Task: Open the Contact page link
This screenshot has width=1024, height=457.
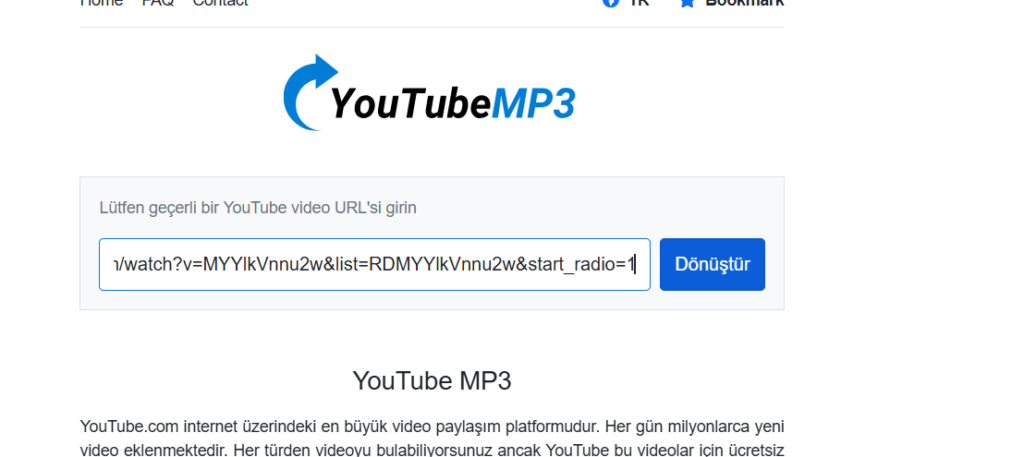Action: (220, 3)
